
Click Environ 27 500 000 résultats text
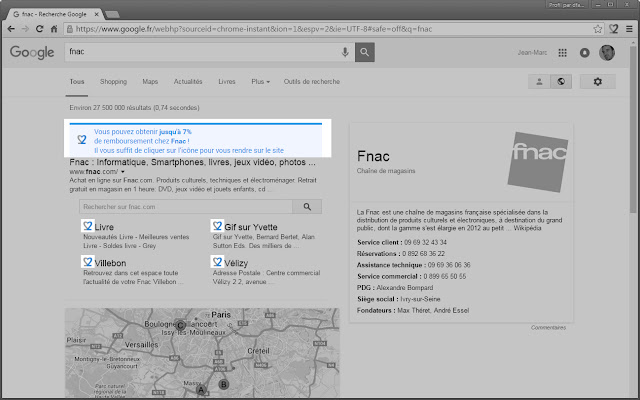point(134,108)
